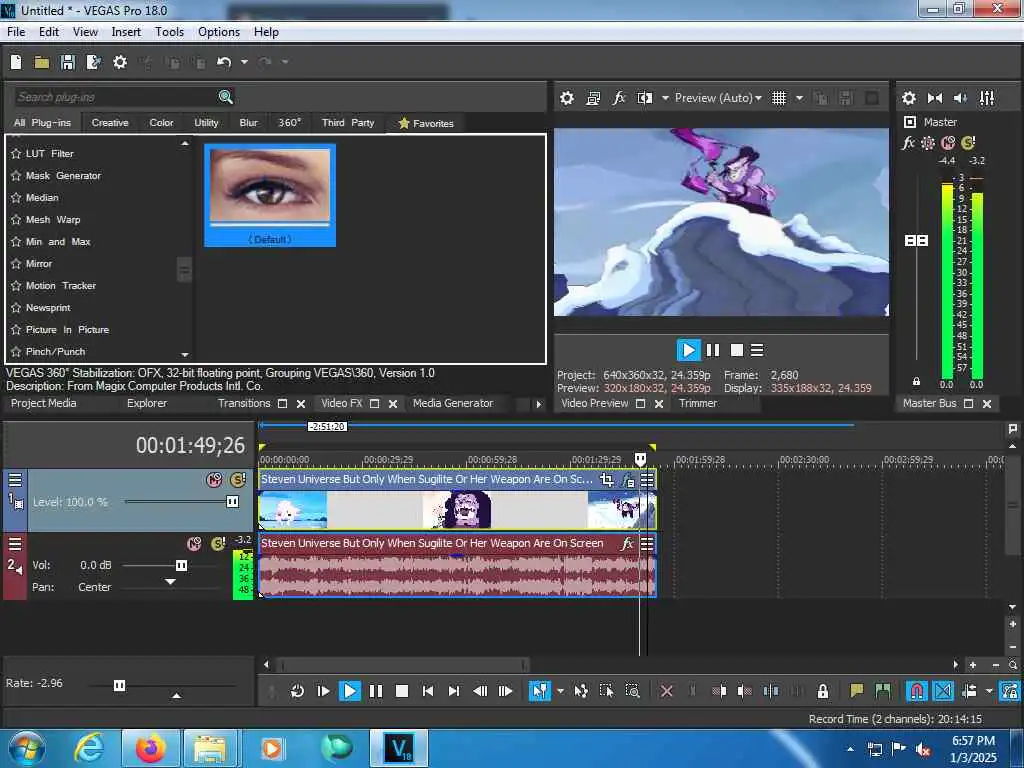
Task: Mute video track 1
Action: [x=214, y=480]
